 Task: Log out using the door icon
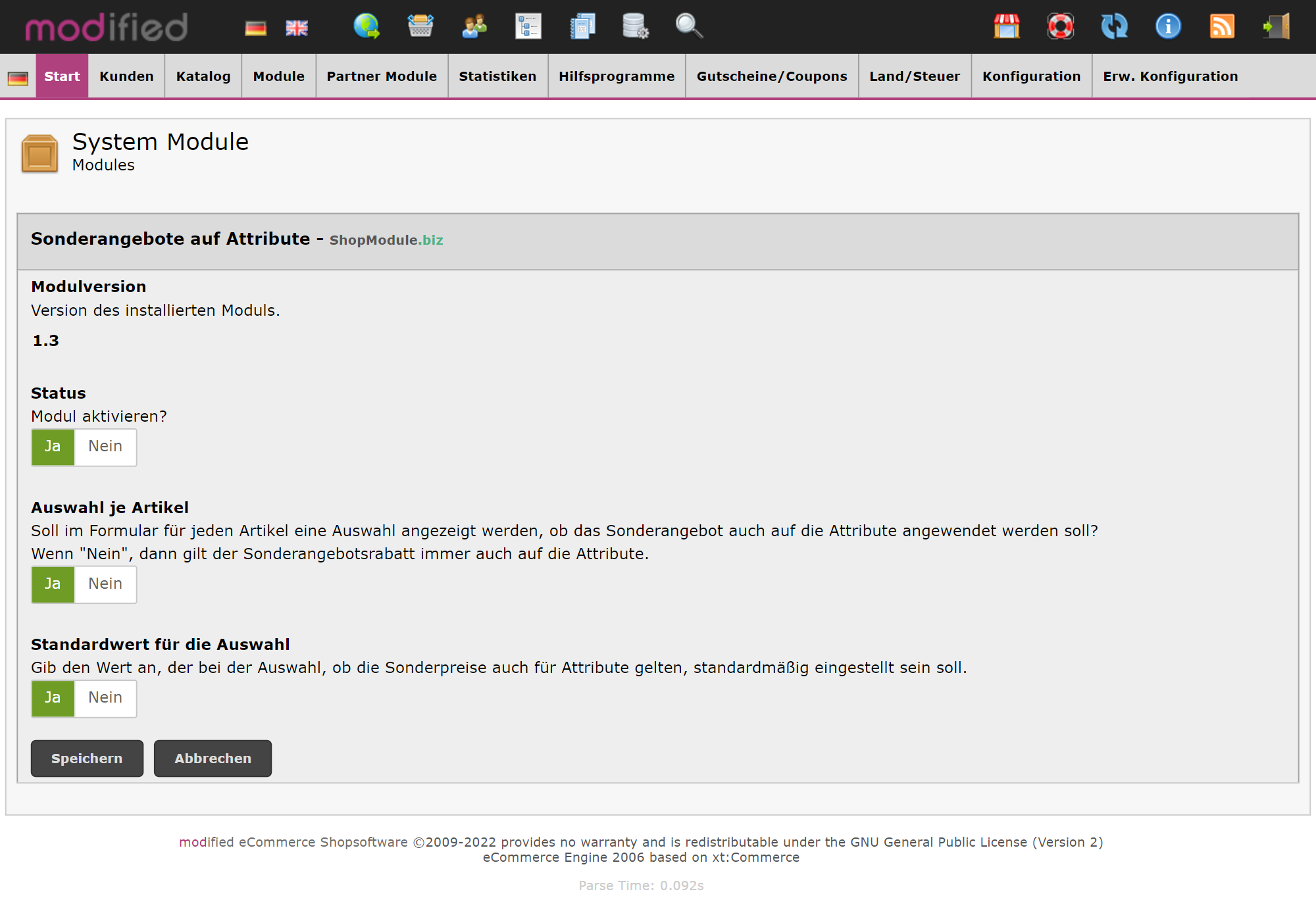(1275, 27)
